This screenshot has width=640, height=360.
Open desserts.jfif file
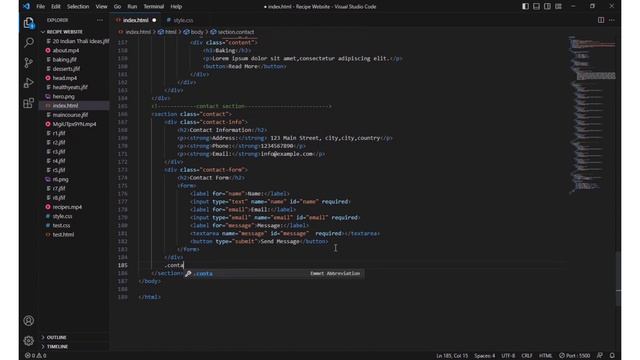66,69
